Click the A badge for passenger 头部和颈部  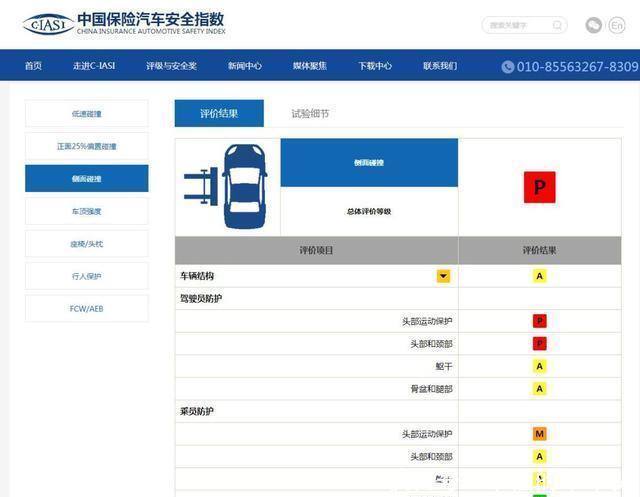(540, 456)
